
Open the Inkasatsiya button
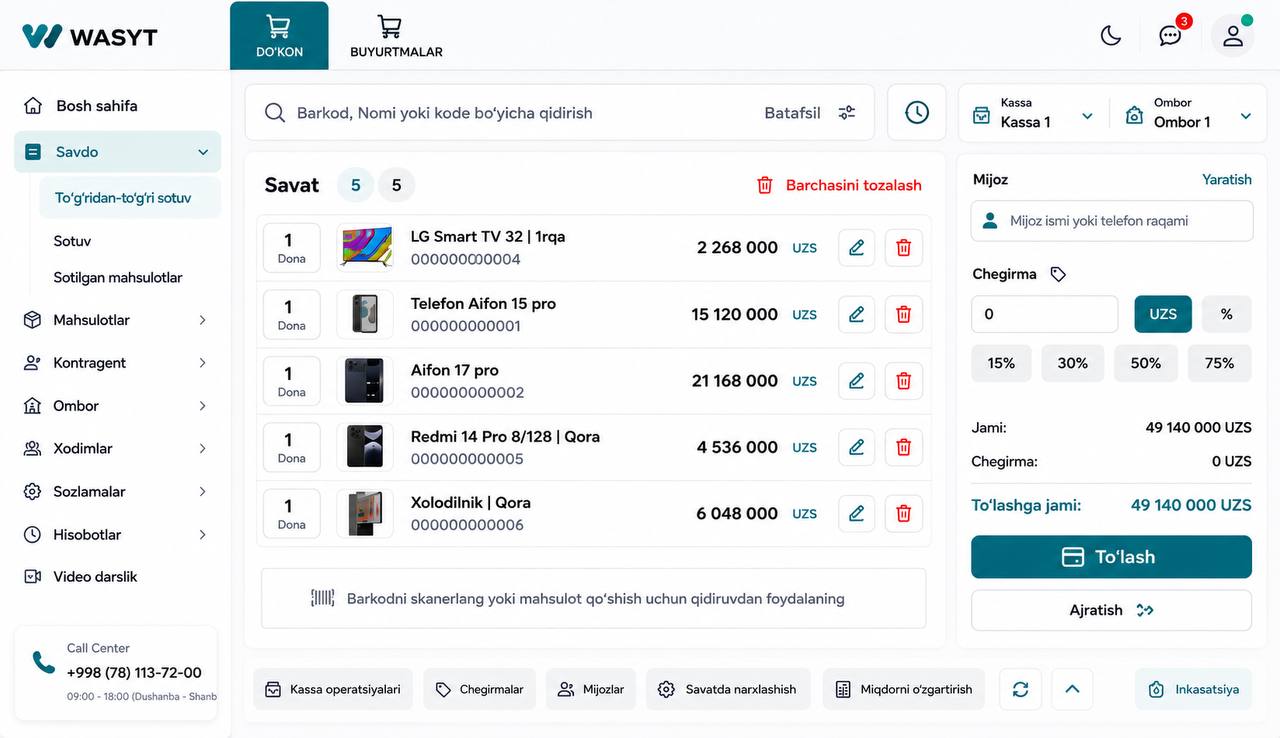pyautogui.click(x=1194, y=689)
